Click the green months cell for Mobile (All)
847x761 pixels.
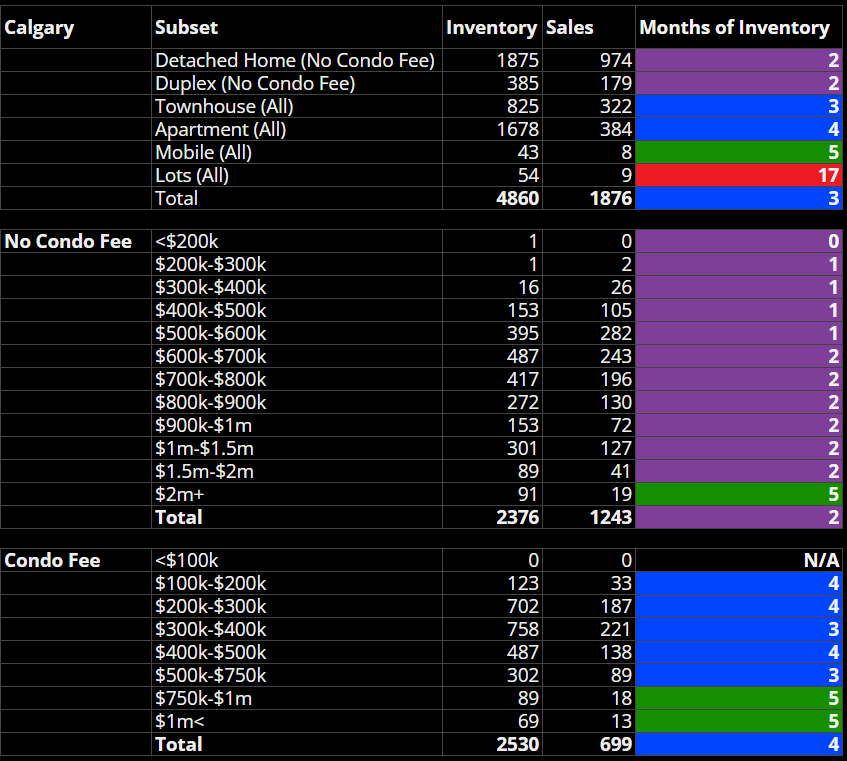[739, 152]
